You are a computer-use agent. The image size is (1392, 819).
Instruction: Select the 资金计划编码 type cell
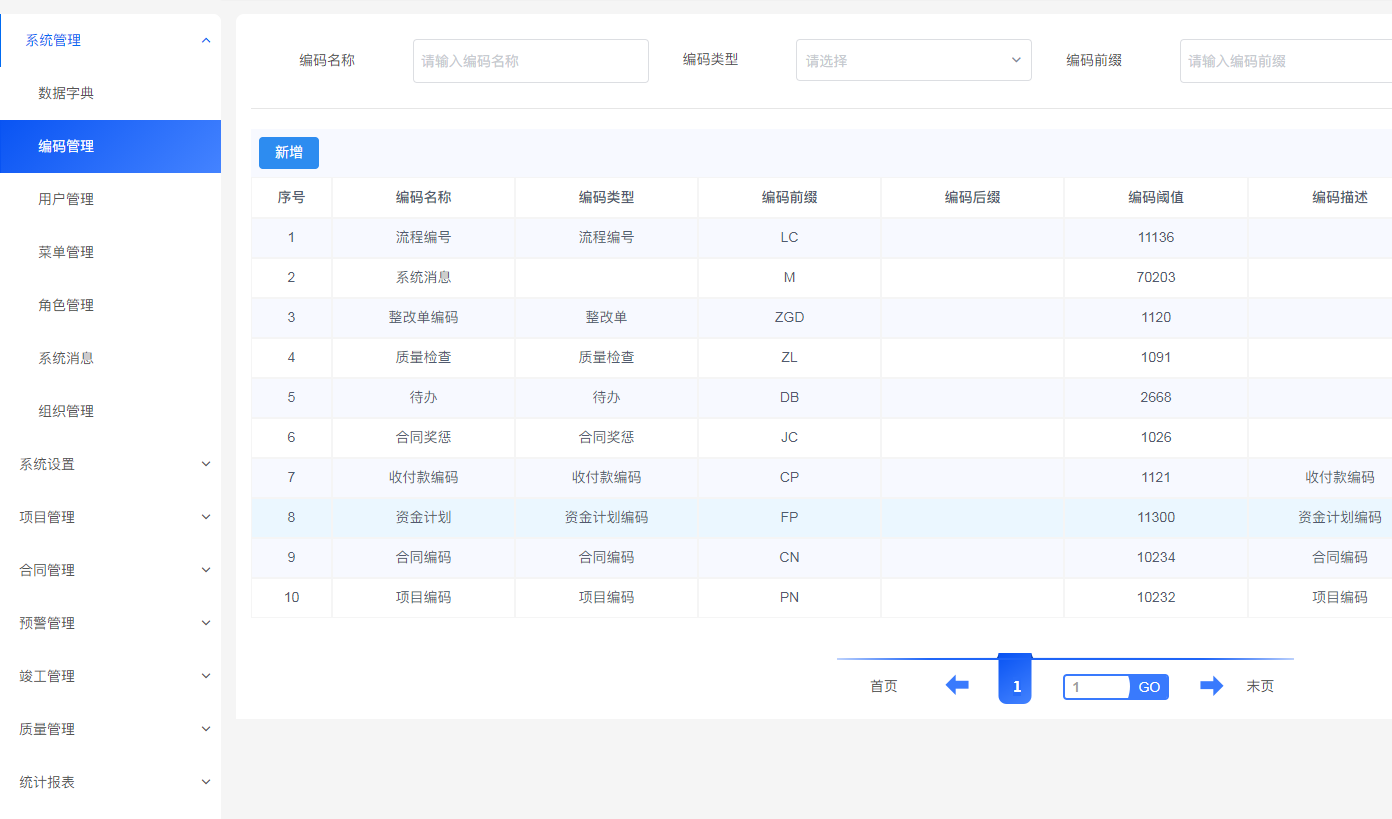click(607, 517)
